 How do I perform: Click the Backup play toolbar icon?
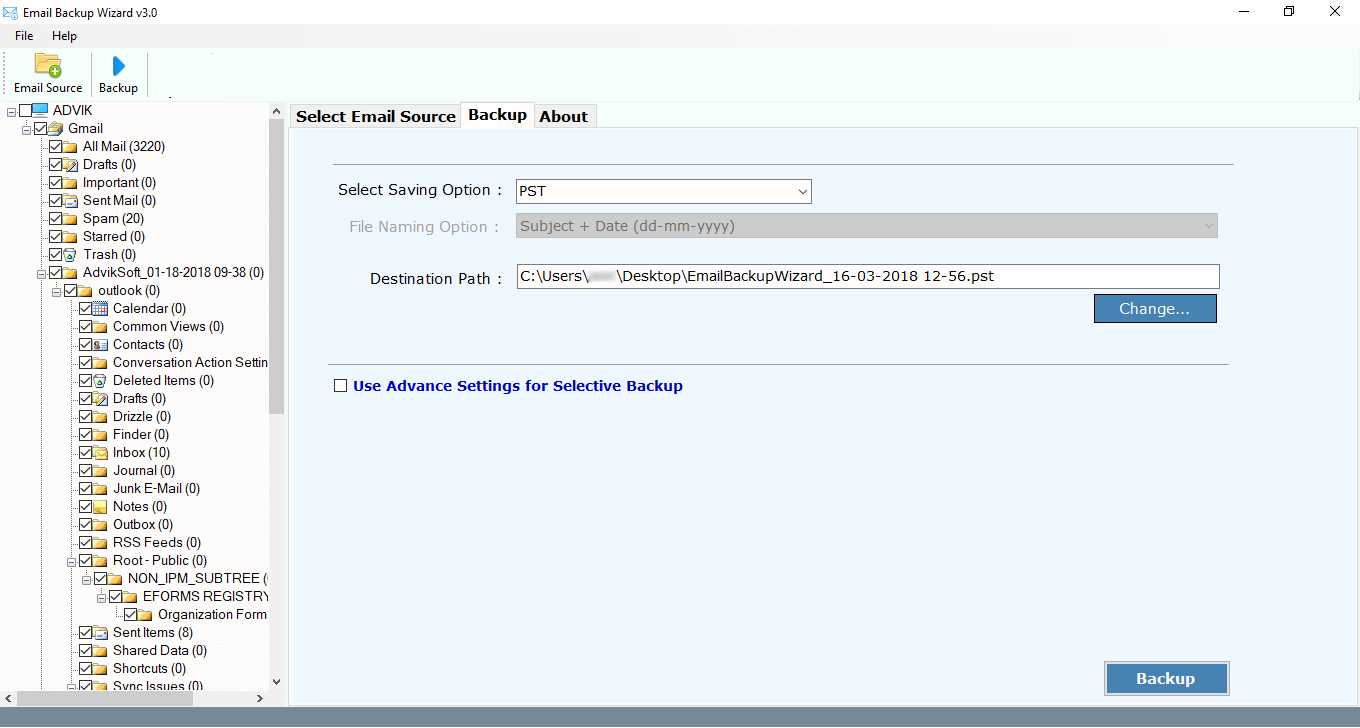[x=118, y=66]
